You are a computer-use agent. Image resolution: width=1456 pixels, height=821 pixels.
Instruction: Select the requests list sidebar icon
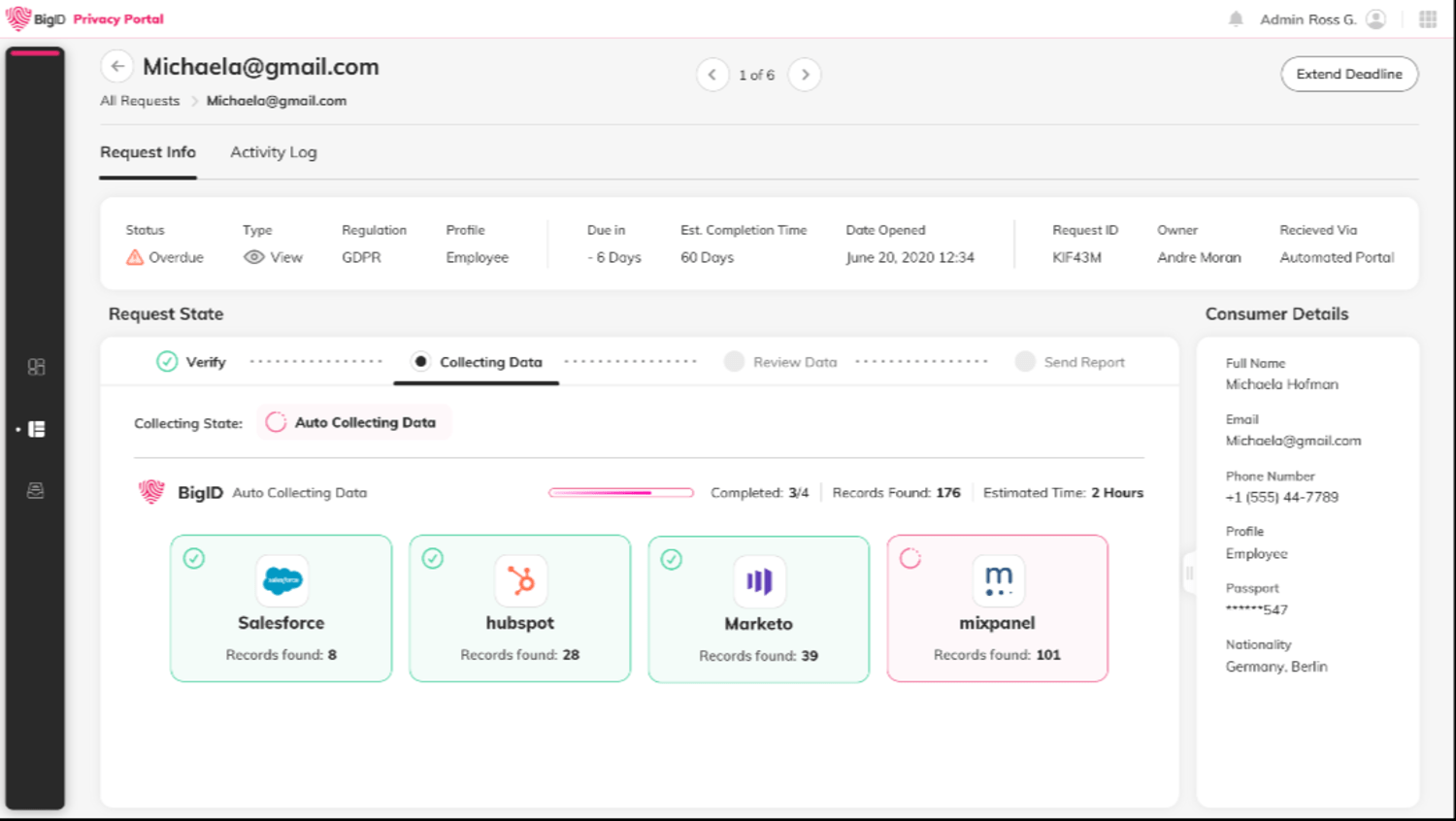pos(37,429)
